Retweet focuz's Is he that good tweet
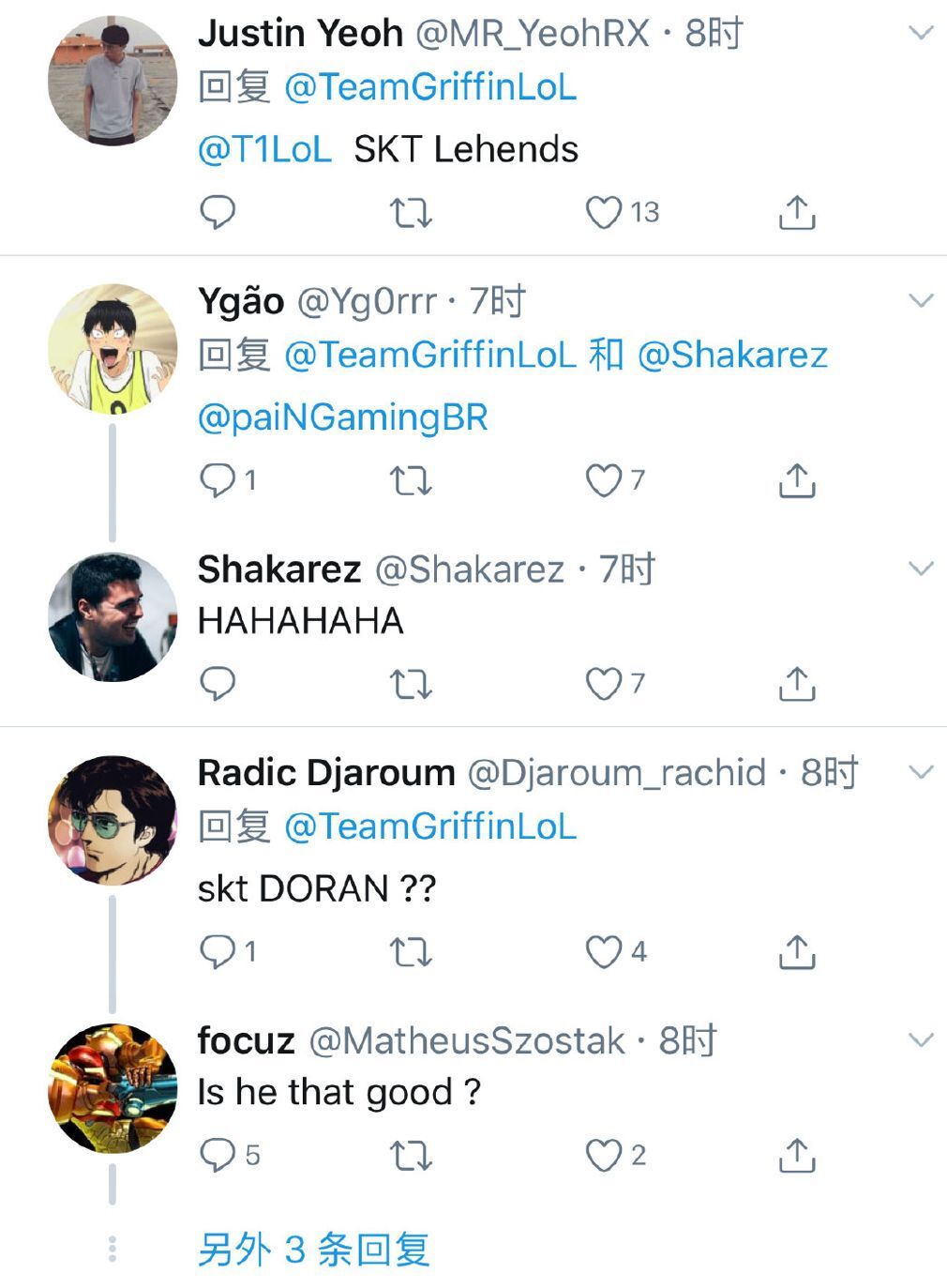947x1288 pixels. 411,1156
